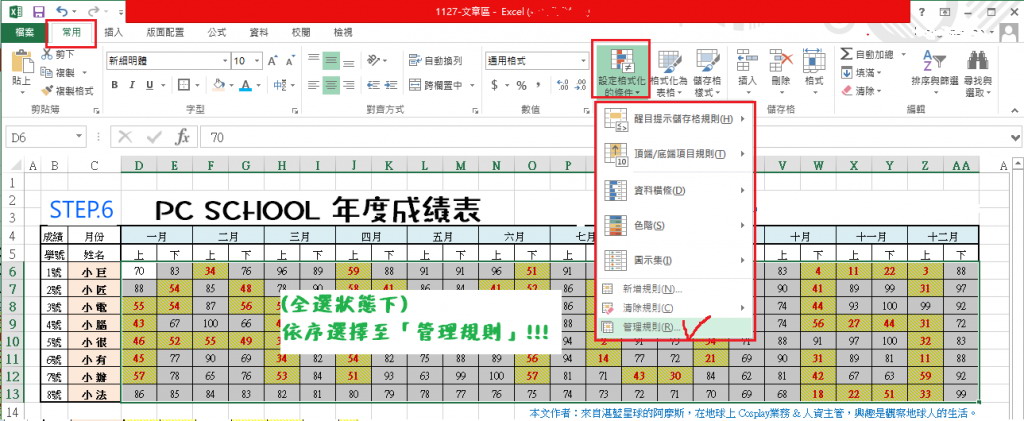Click 儲存格樣式 cell styles button
This screenshot has width=1024, height=421.
click(707, 72)
